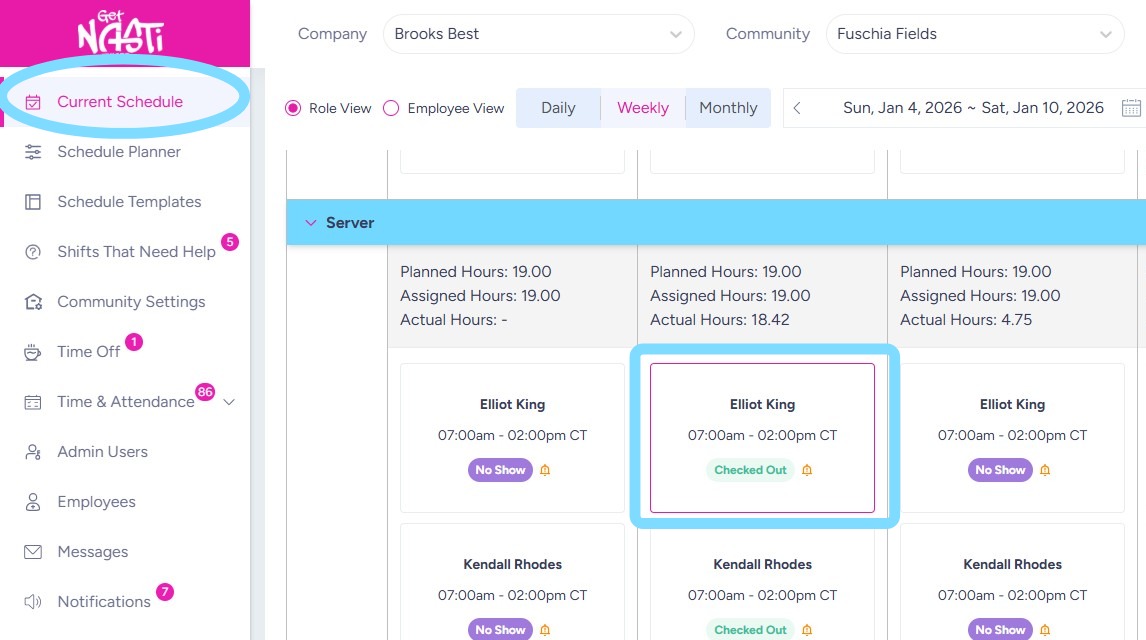This screenshot has height=640, width=1146.
Task: Click the Schedule Templates layout icon
Action: (33, 202)
